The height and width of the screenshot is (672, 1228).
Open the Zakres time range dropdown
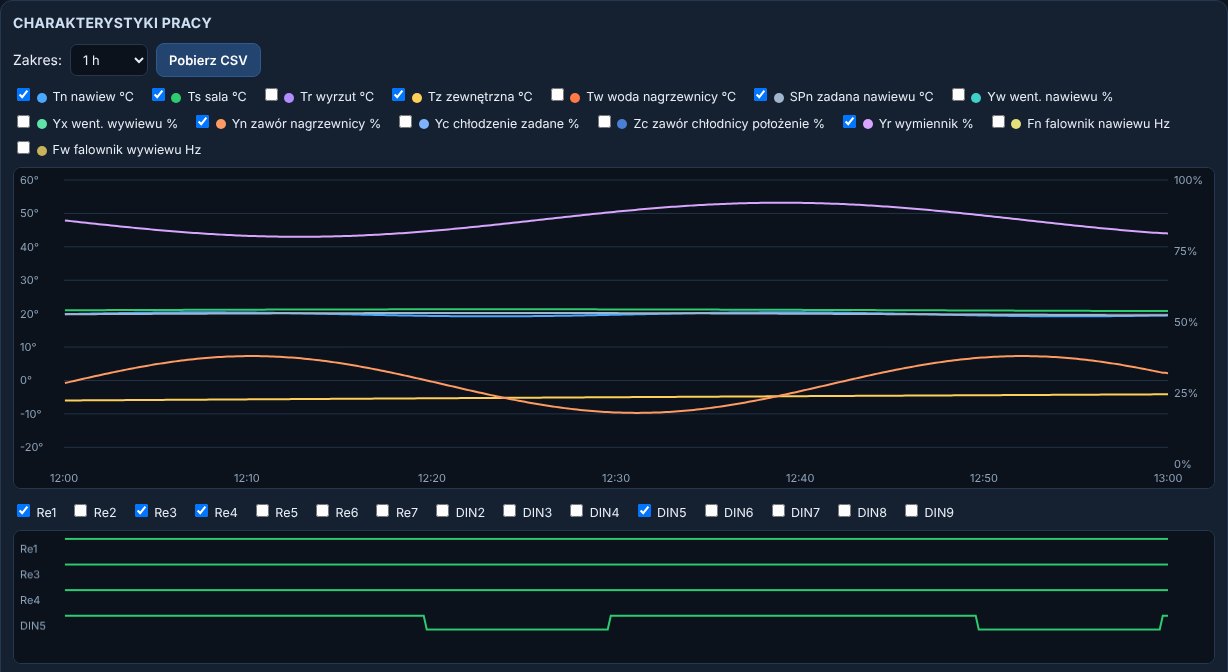tap(110, 60)
